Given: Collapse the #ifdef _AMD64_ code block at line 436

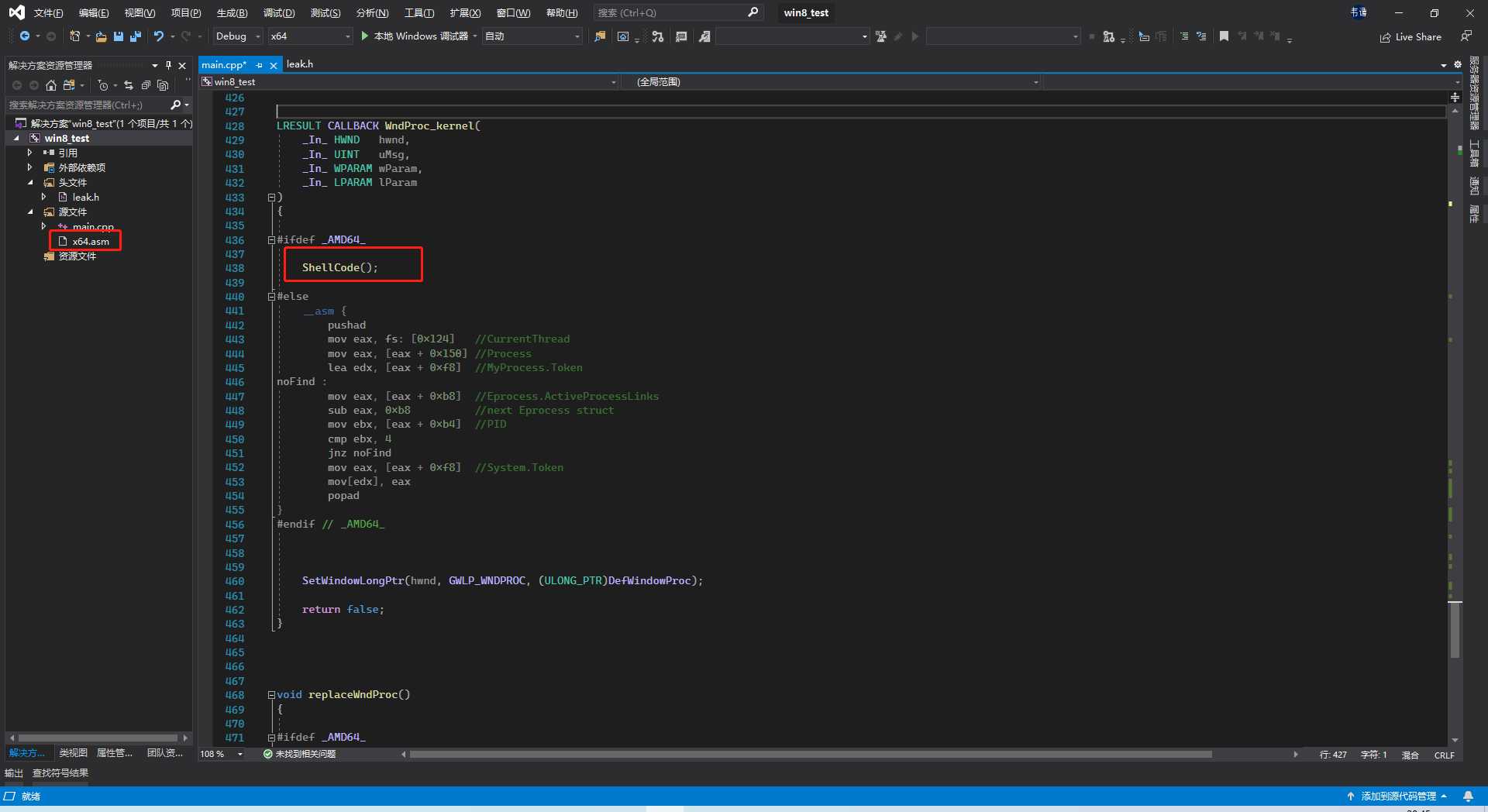Looking at the screenshot, I should tap(271, 240).
